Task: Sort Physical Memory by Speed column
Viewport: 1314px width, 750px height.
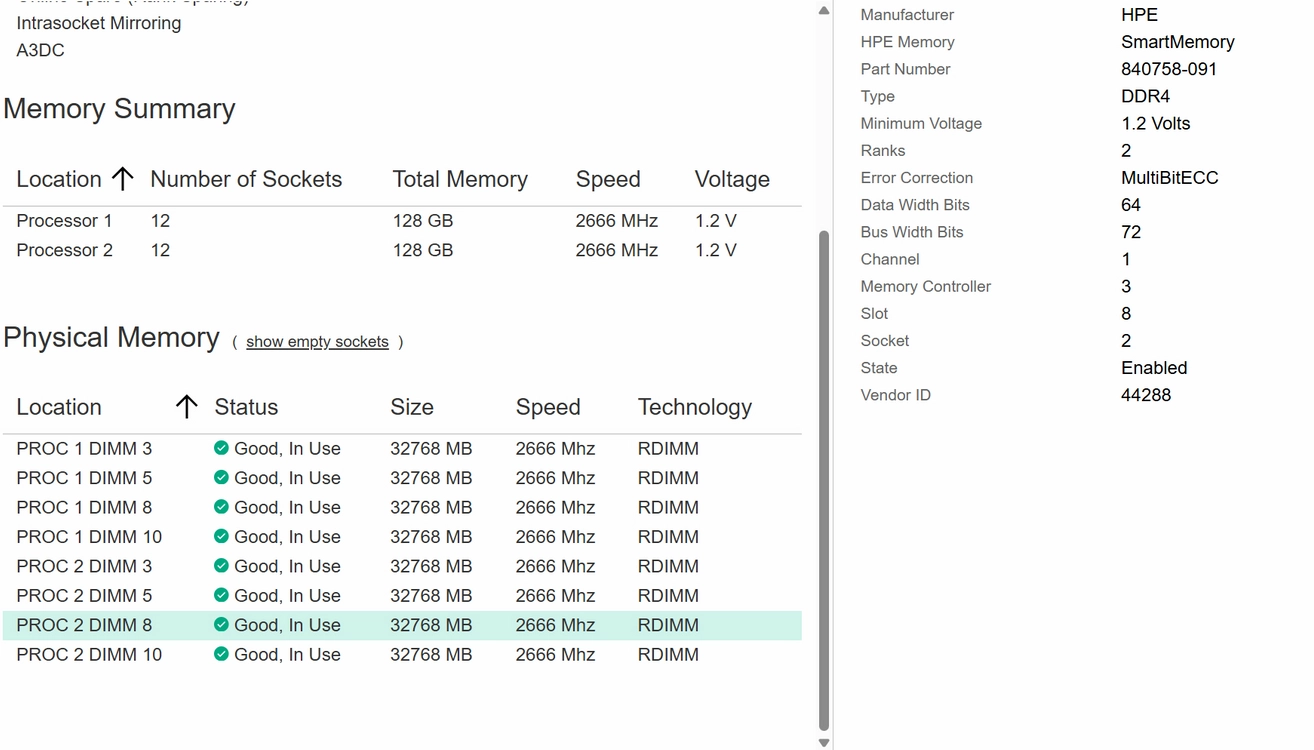Action: pos(548,407)
